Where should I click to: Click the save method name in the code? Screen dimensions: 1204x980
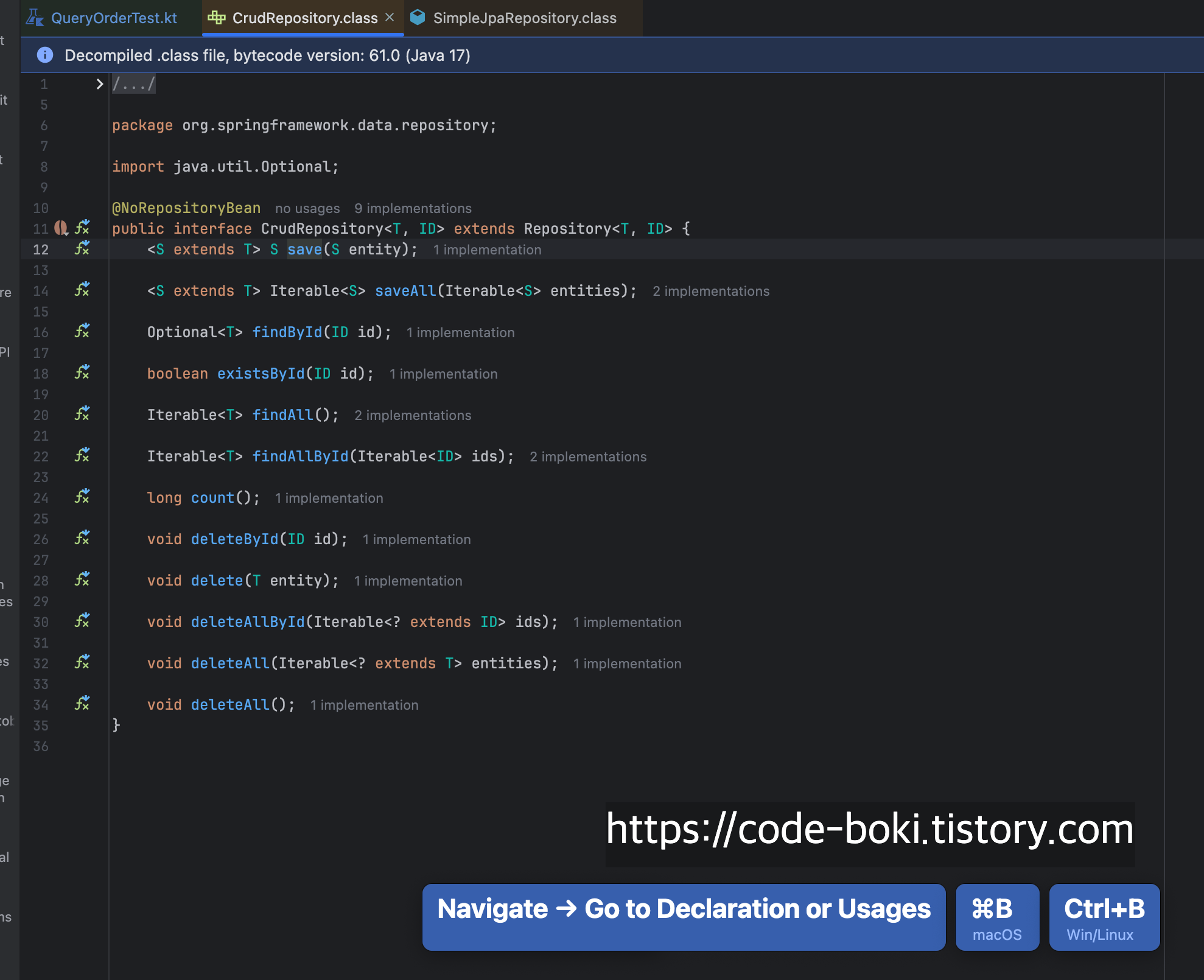coord(304,250)
